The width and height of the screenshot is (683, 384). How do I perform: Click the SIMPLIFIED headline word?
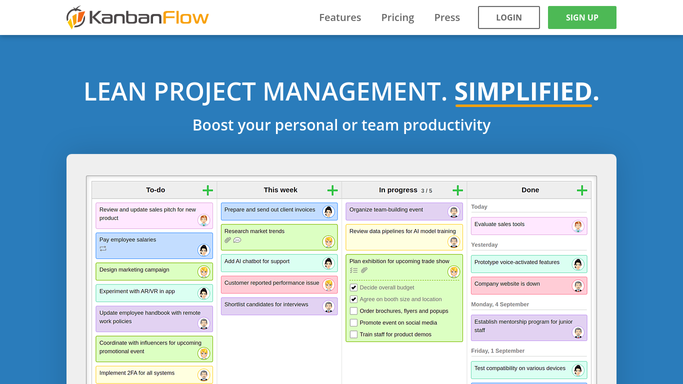[523, 92]
